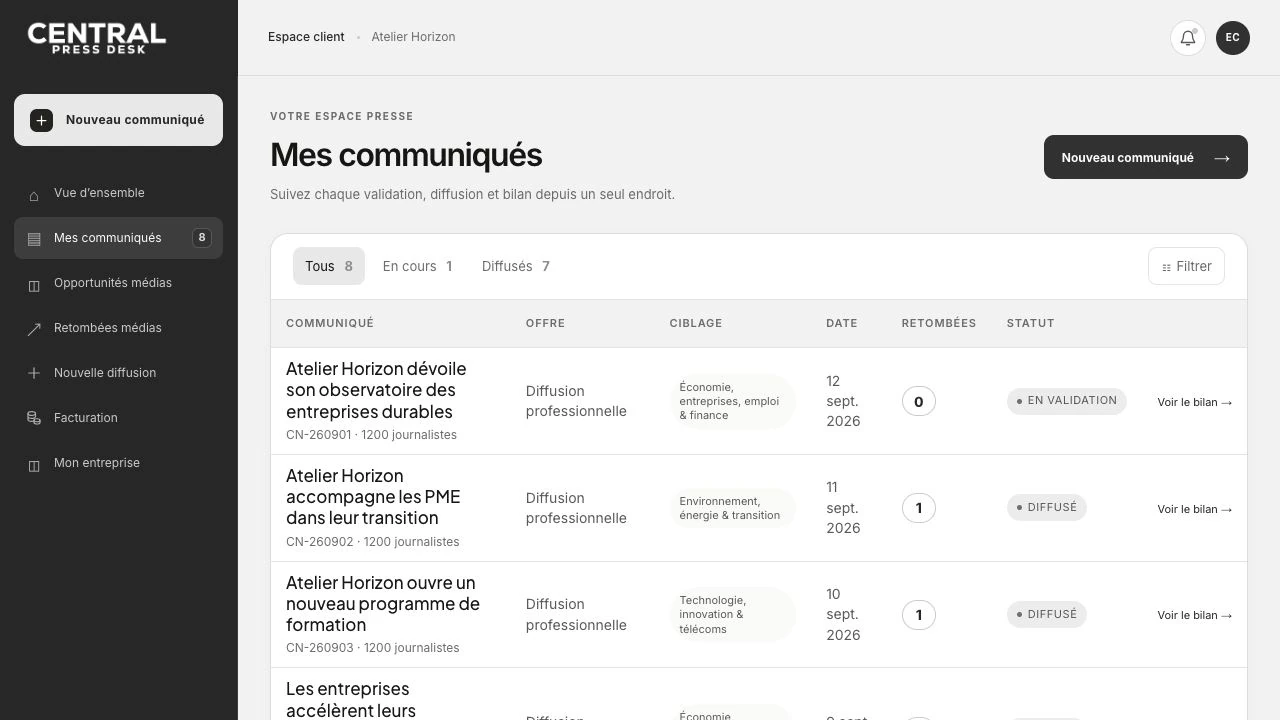Click the home icon for Vue d'ensemble

pos(34,194)
